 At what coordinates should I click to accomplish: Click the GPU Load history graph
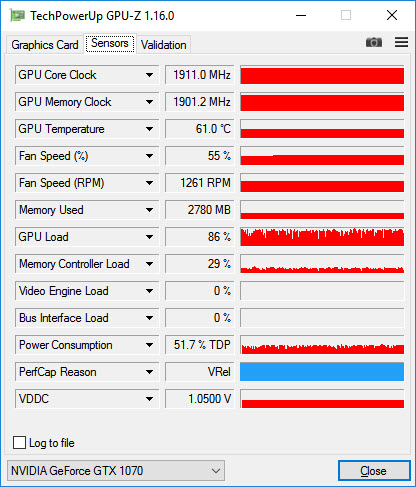pos(322,237)
